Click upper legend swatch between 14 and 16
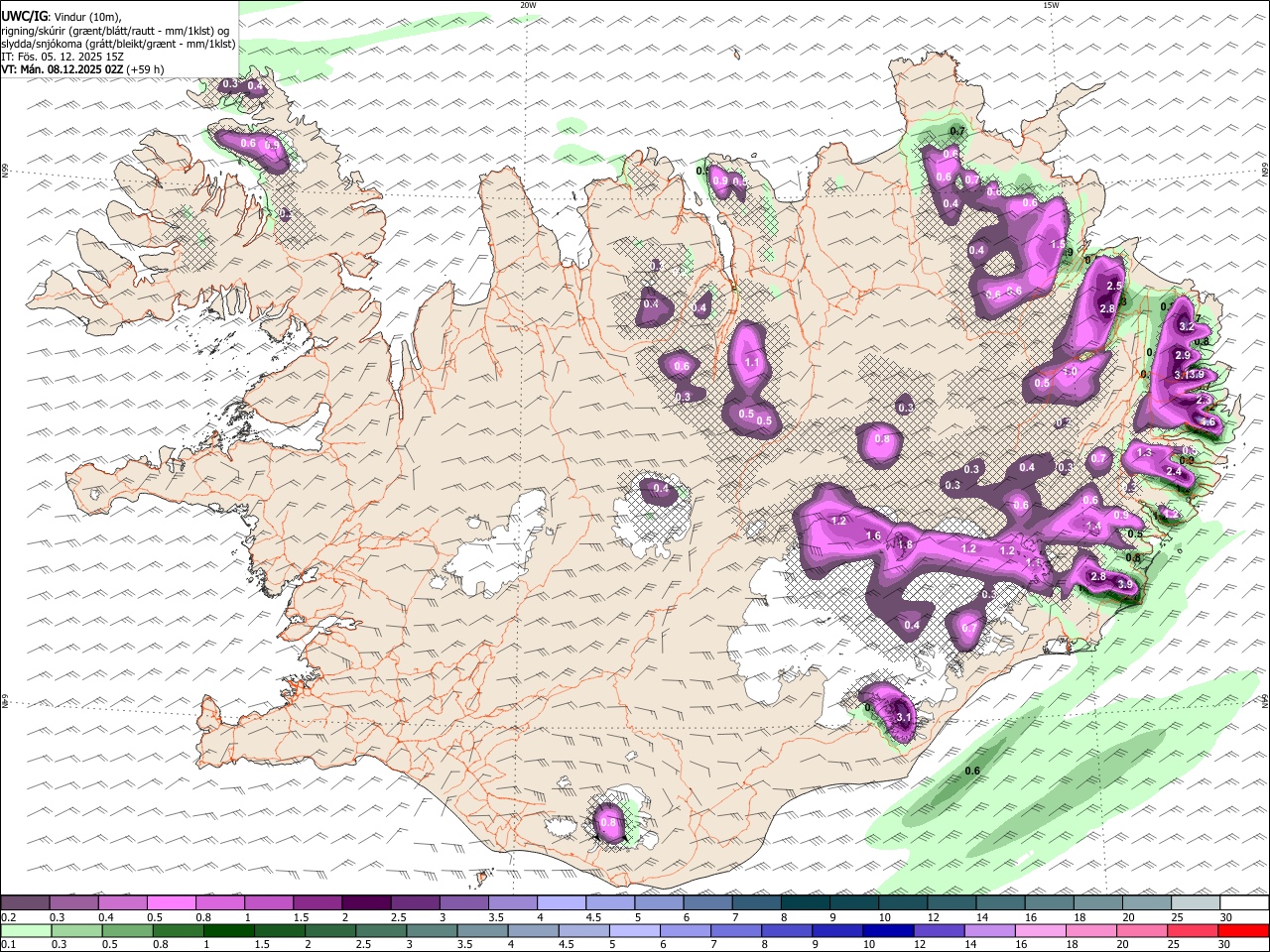 [x=999, y=902]
